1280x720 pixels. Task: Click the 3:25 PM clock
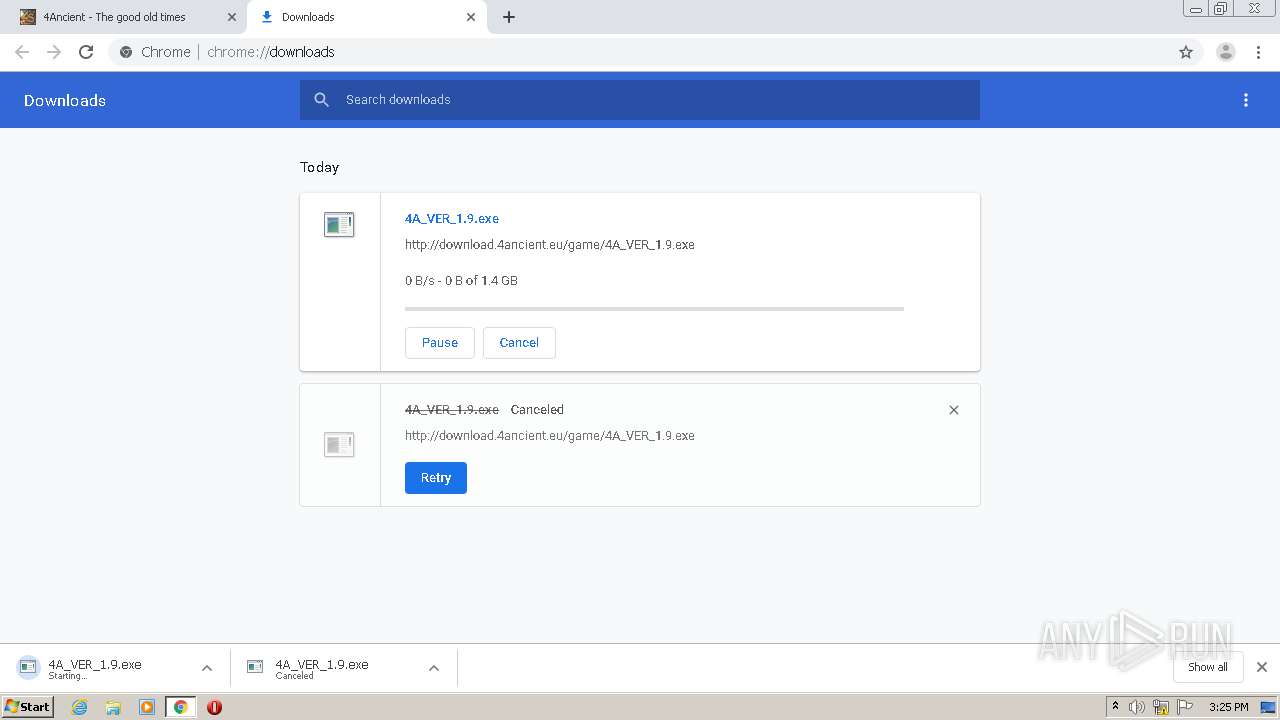tap(1228, 707)
